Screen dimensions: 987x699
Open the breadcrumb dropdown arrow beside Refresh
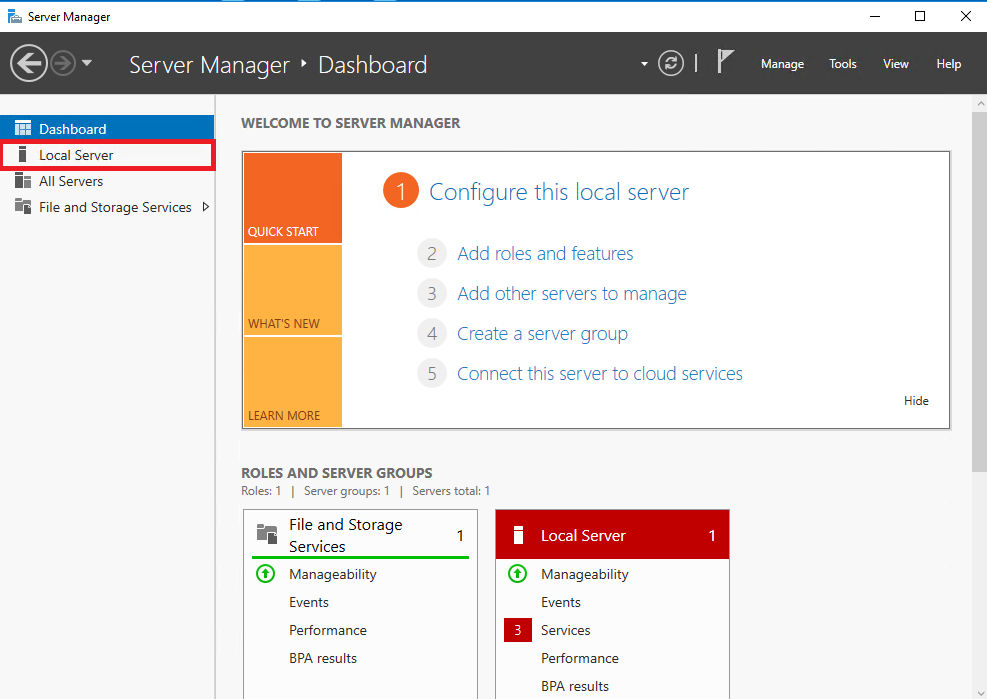pos(644,64)
